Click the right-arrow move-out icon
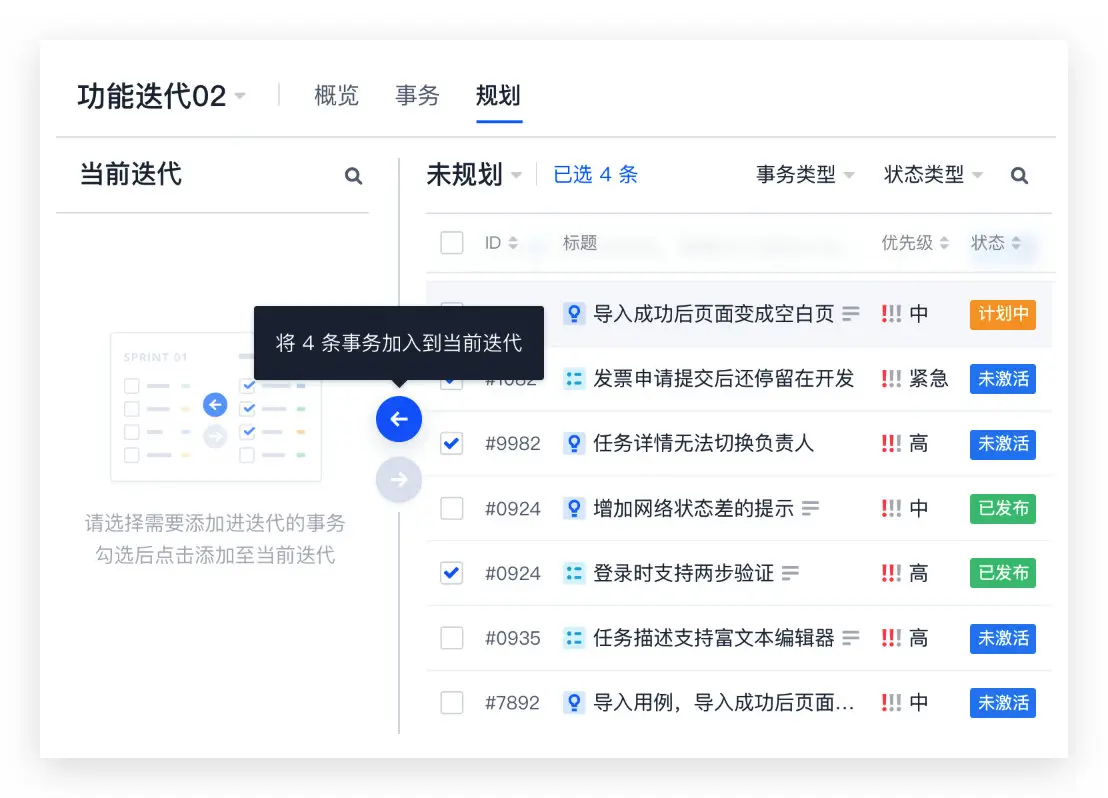The width and height of the screenshot is (1108, 798). point(399,479)
